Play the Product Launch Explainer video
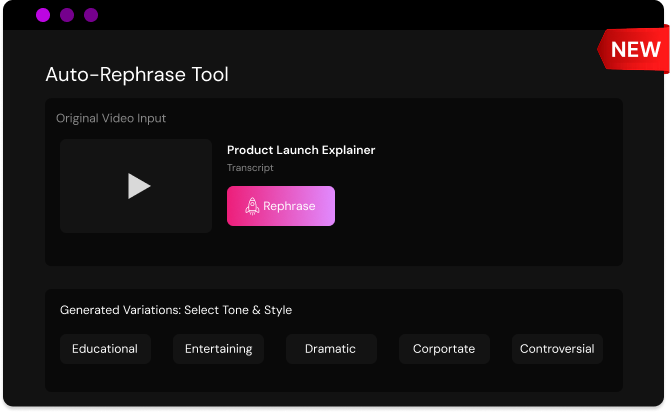Viewport: 671px width, 413px height. coord(139,186)
